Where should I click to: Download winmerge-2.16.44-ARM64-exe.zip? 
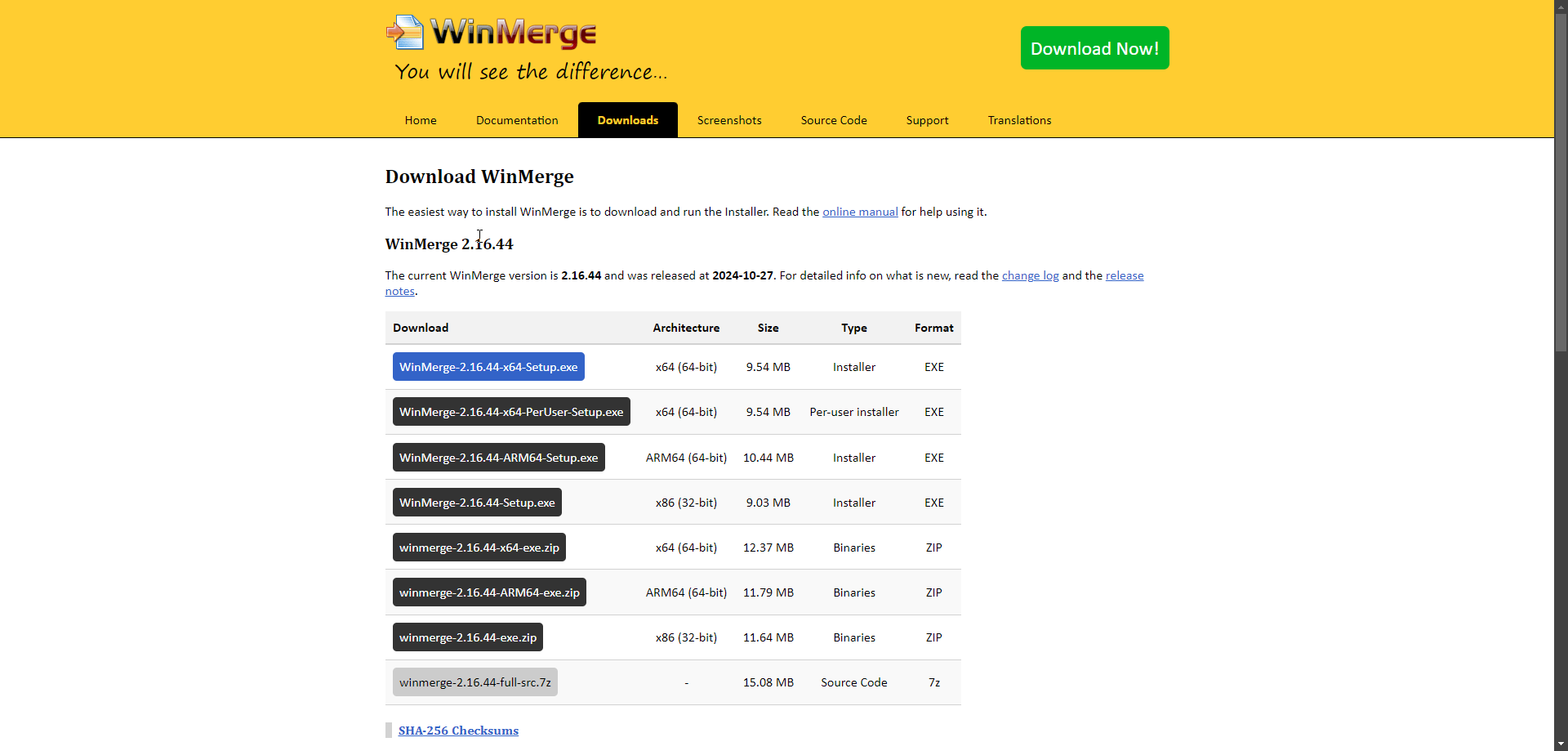489,592
